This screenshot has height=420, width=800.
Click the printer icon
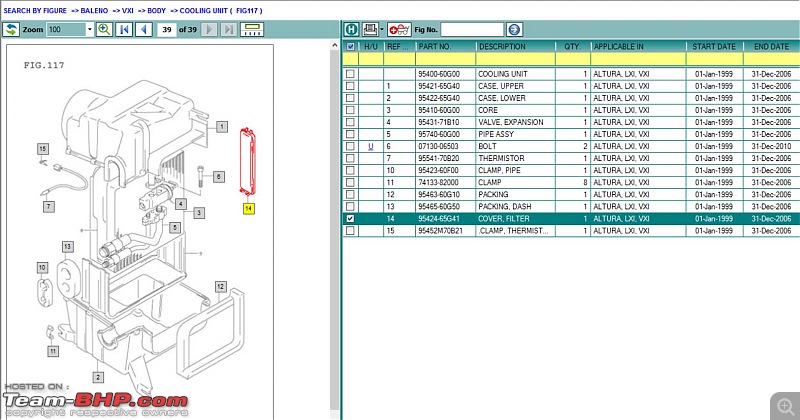point(370,29)
